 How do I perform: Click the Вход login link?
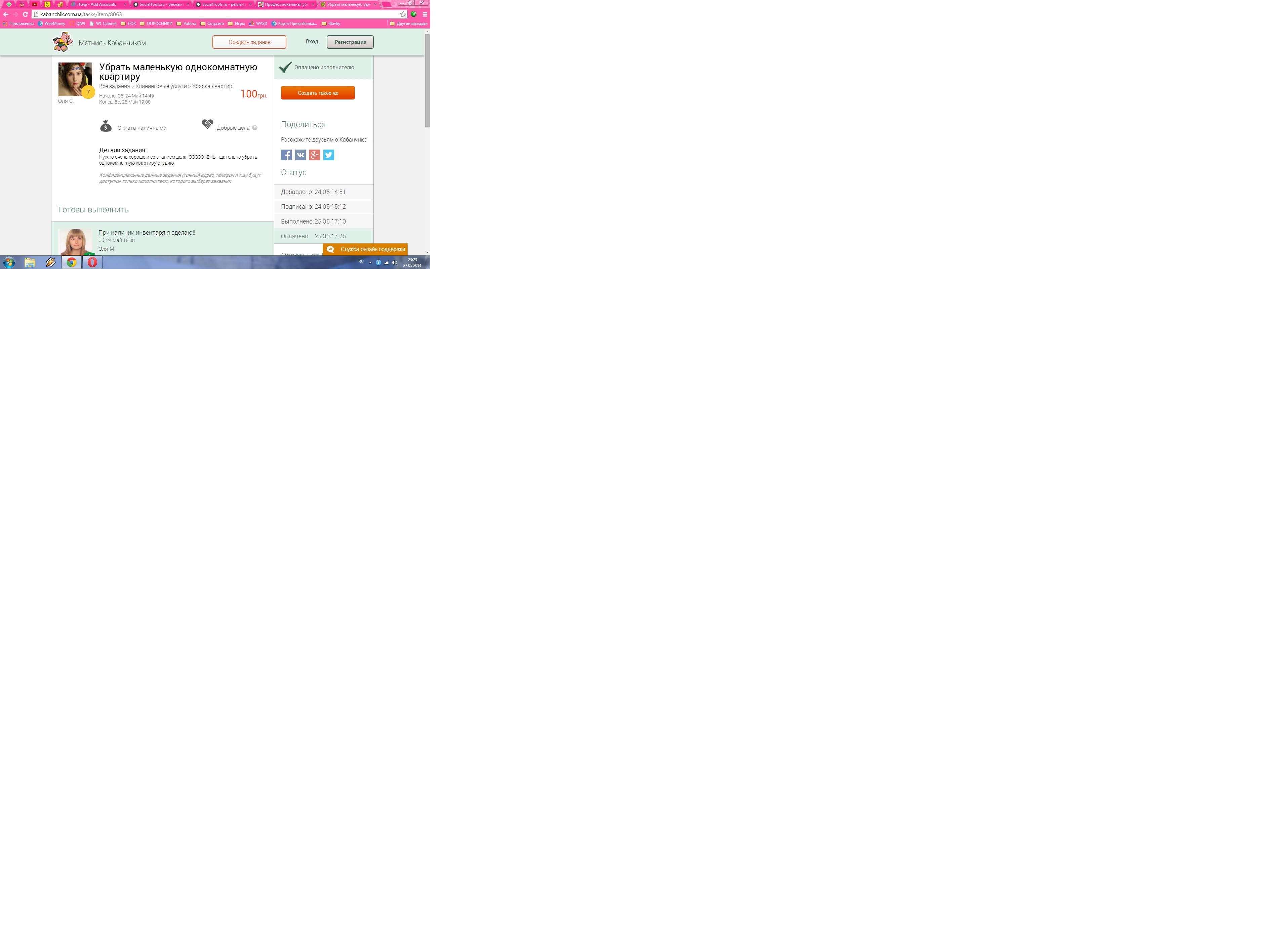tap(312, 41)
